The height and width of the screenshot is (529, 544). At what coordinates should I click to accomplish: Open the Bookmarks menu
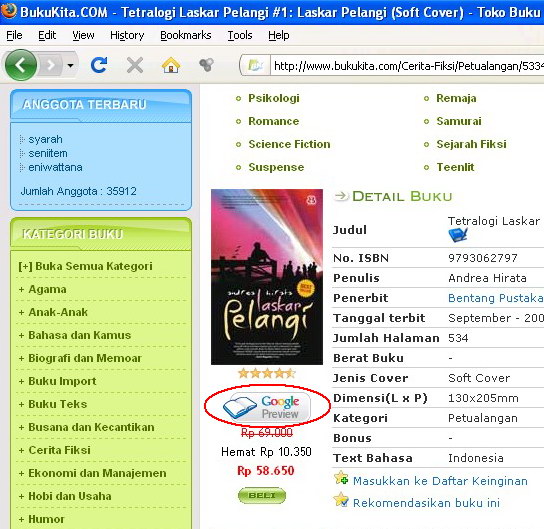pos(186,35)
